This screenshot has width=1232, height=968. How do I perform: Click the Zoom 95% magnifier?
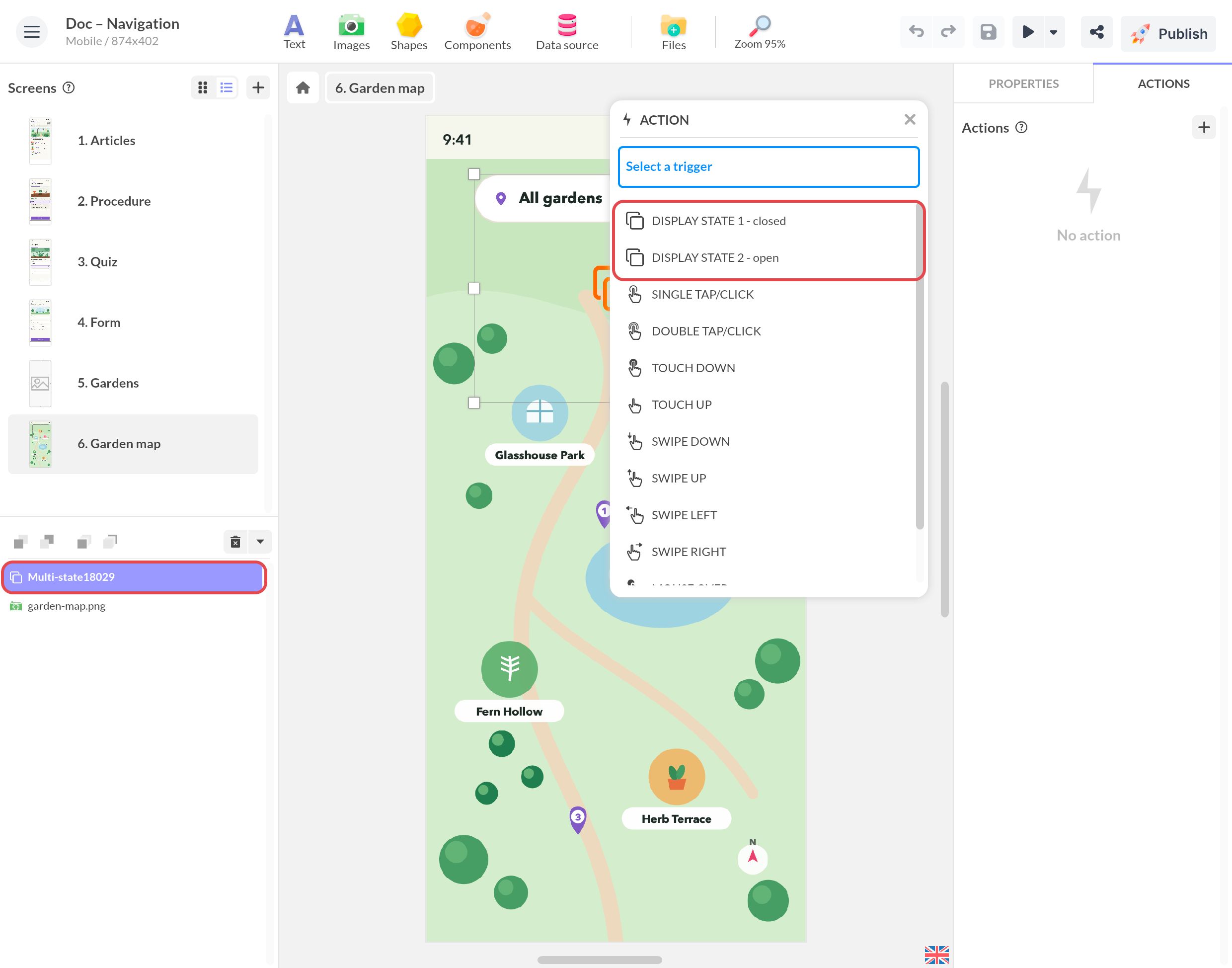760,32
